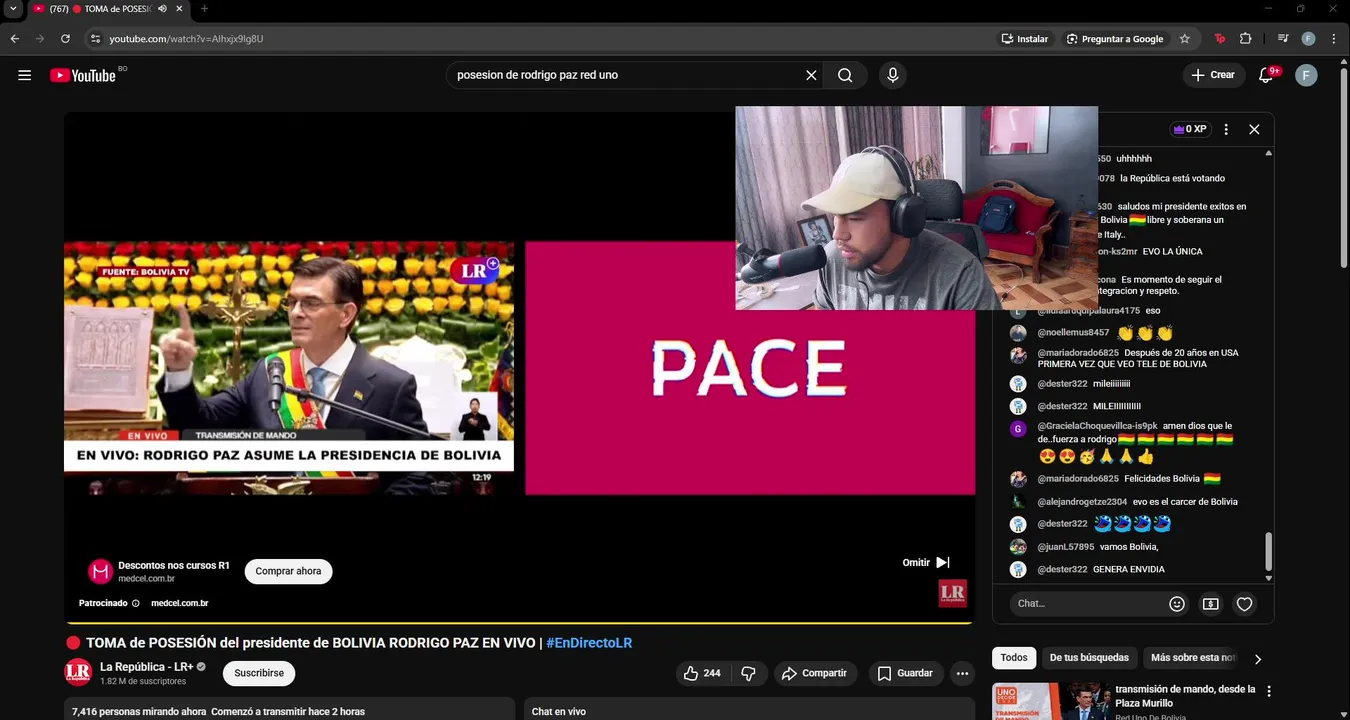Skip the ad with Omitir
Viewport: 1350px width, 720px height.
[926, 563]
